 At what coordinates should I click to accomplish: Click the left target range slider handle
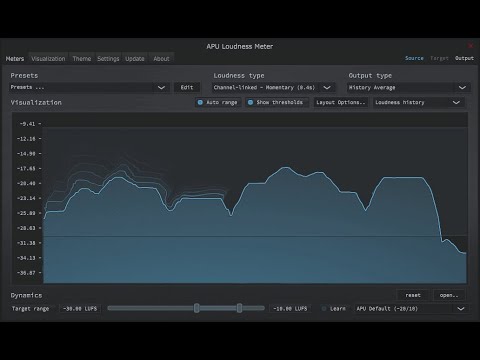coord(197,308)
